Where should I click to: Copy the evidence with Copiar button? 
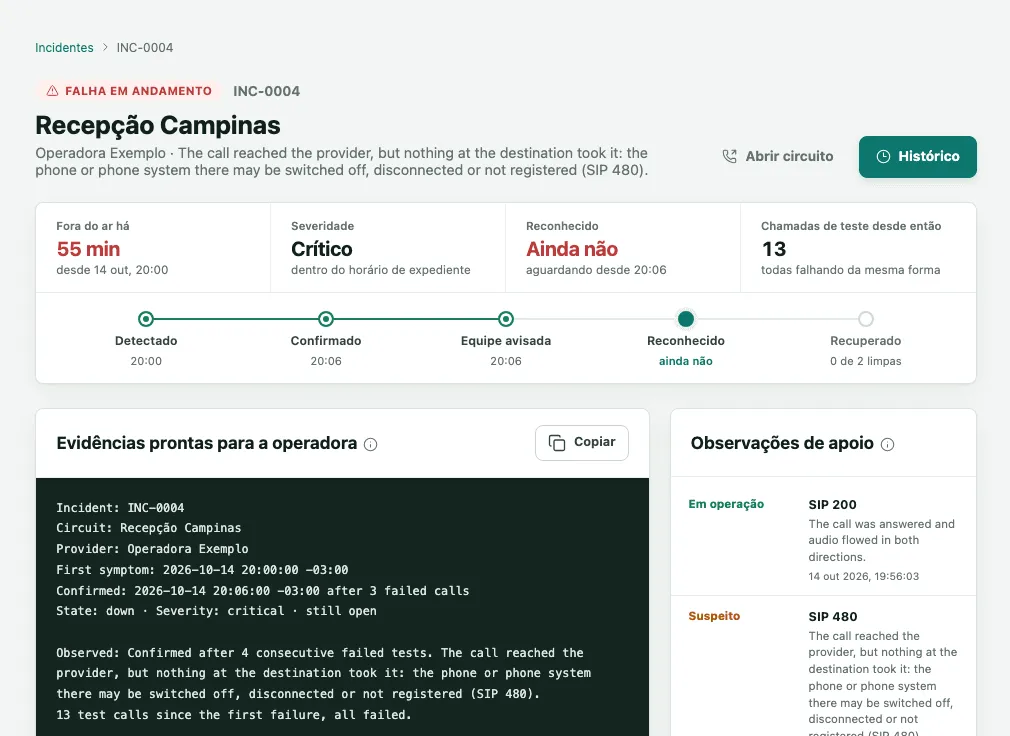tap(582, 442)
